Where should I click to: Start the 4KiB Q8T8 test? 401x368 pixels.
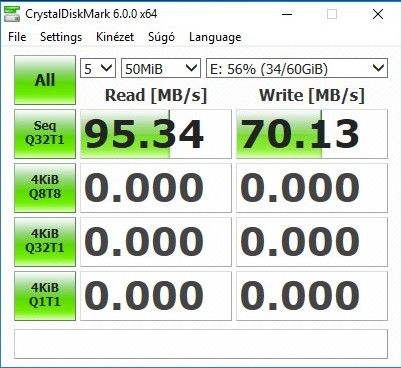coord(45,188)
